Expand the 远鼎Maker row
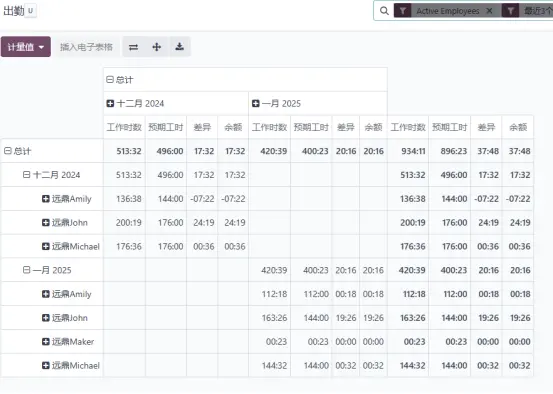553x394 pixels. click(68, 341)
